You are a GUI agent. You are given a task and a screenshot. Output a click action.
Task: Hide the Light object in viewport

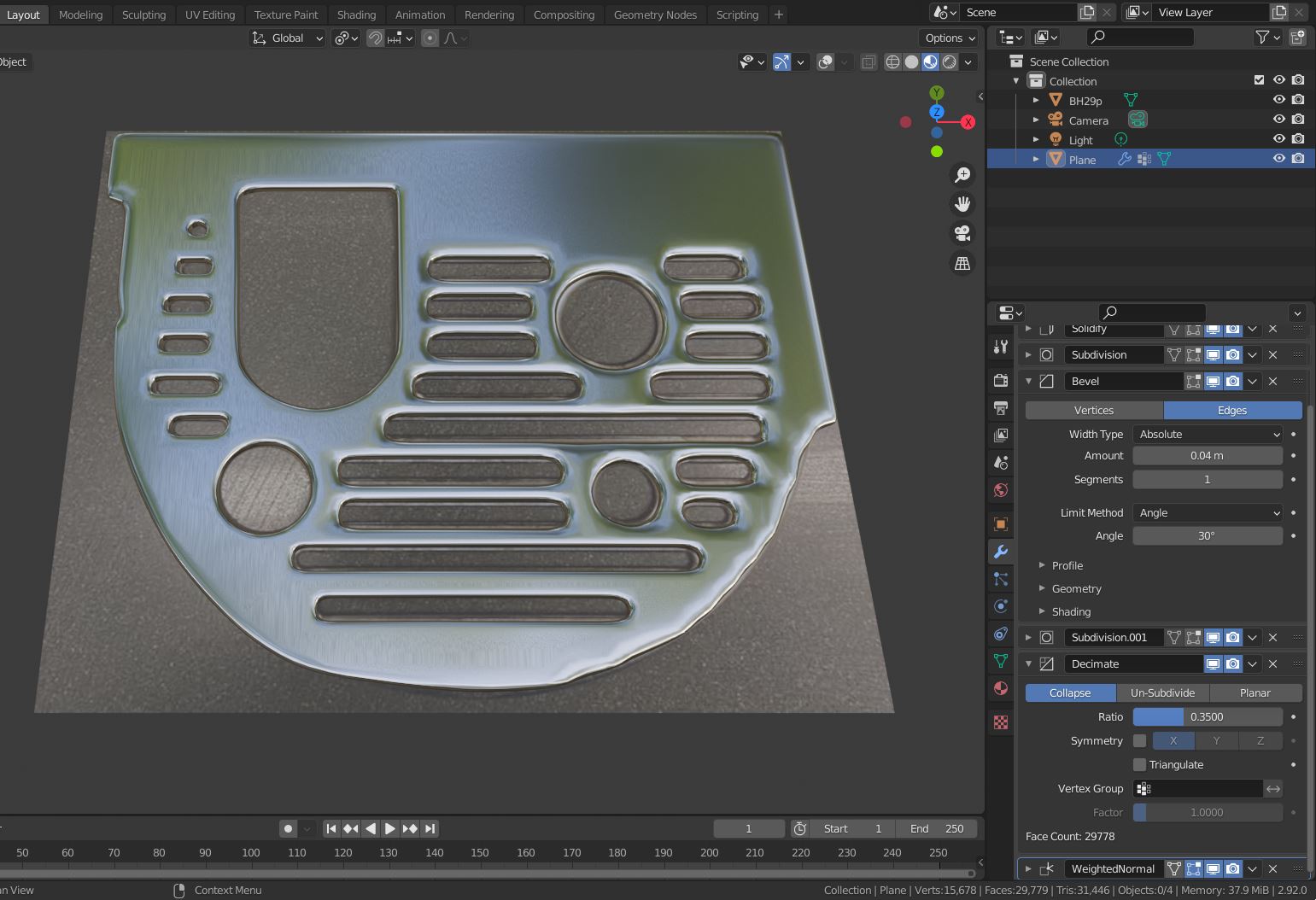tap(1278, 139)
